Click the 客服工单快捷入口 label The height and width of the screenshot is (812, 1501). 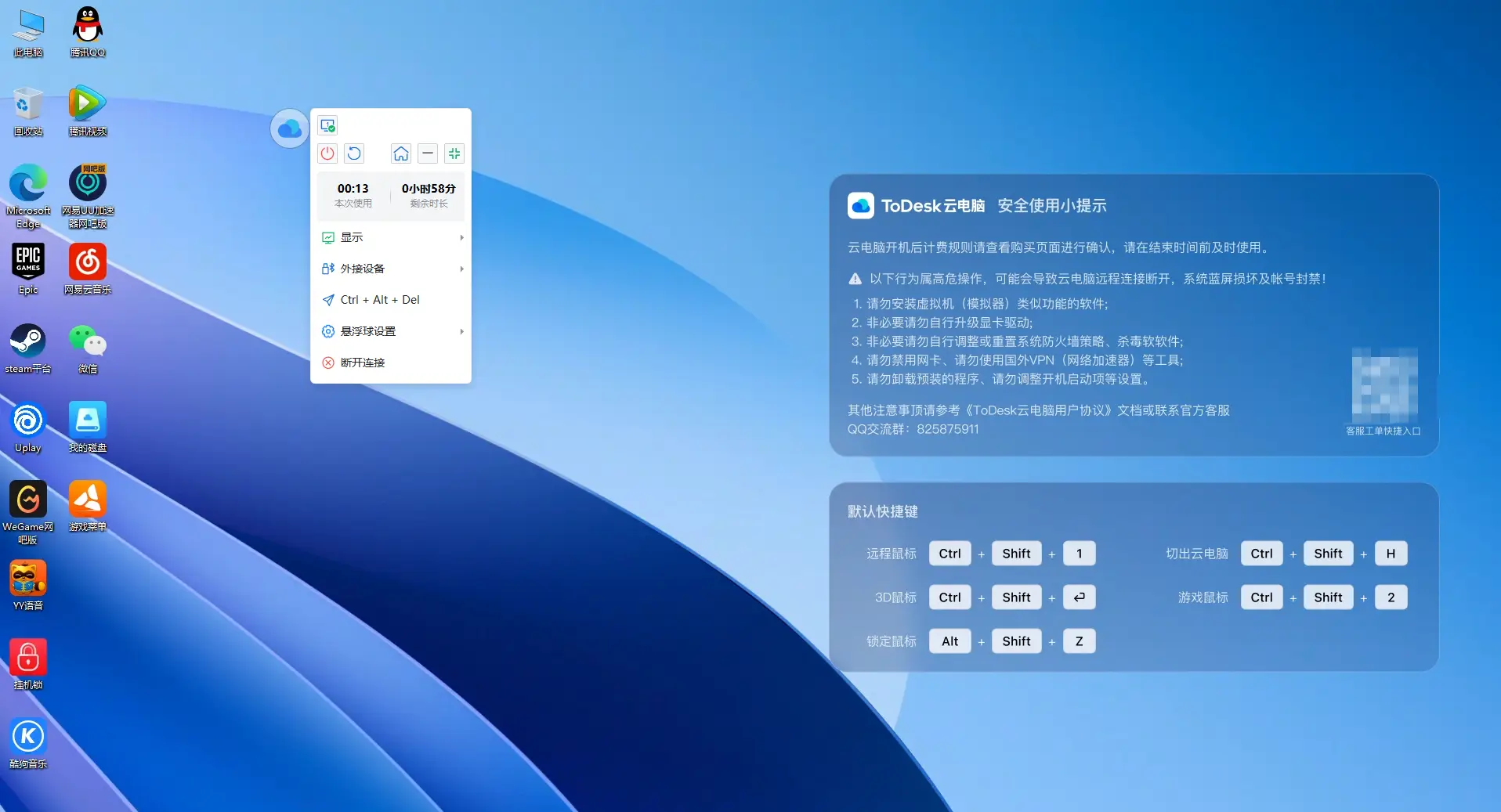pyautogui.click(x=1383, y=431)
